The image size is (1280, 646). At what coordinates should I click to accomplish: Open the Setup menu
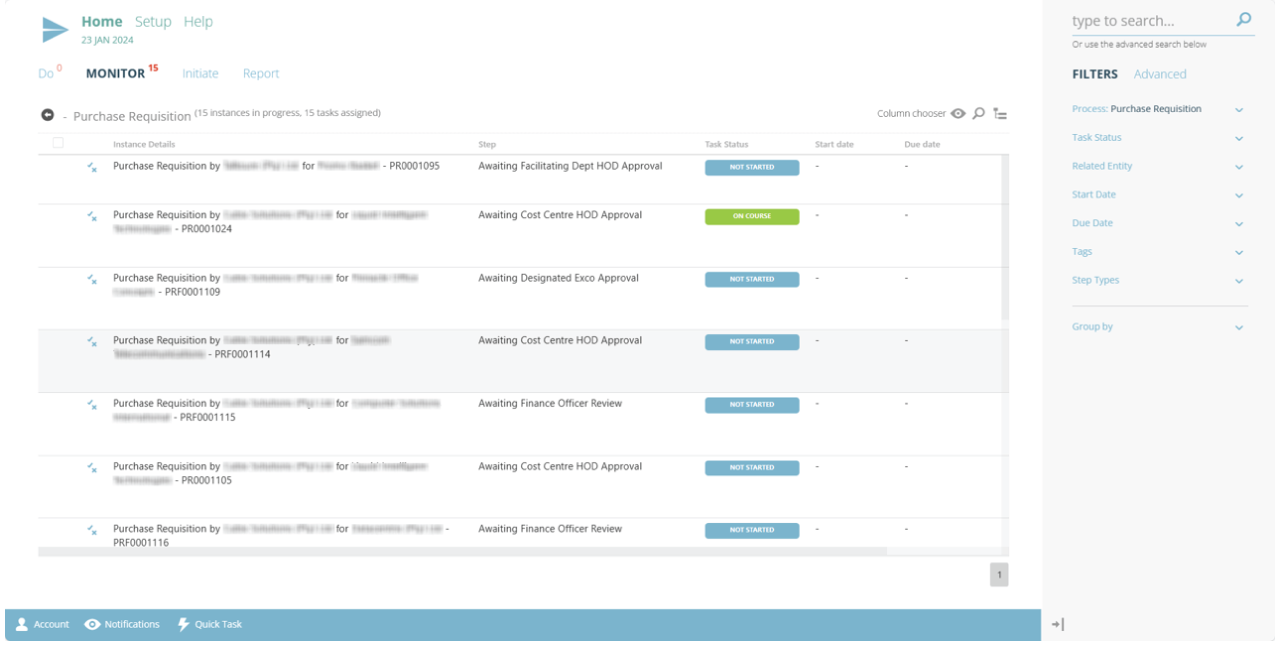tap(153, 22)
